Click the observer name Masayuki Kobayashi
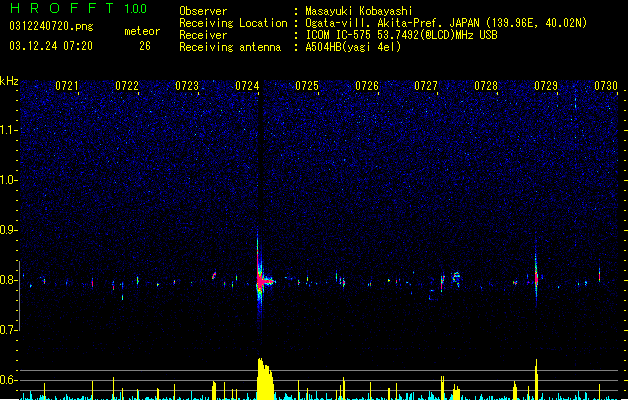Image resolution: width=629 pixels, height=400 pixels. [359, 11]
